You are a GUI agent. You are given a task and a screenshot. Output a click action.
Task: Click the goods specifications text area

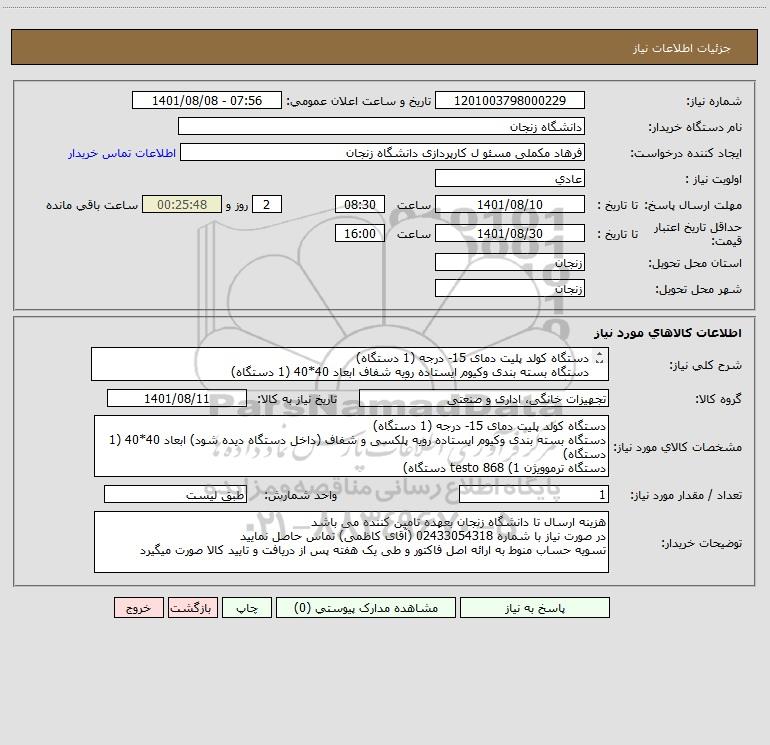351,446
